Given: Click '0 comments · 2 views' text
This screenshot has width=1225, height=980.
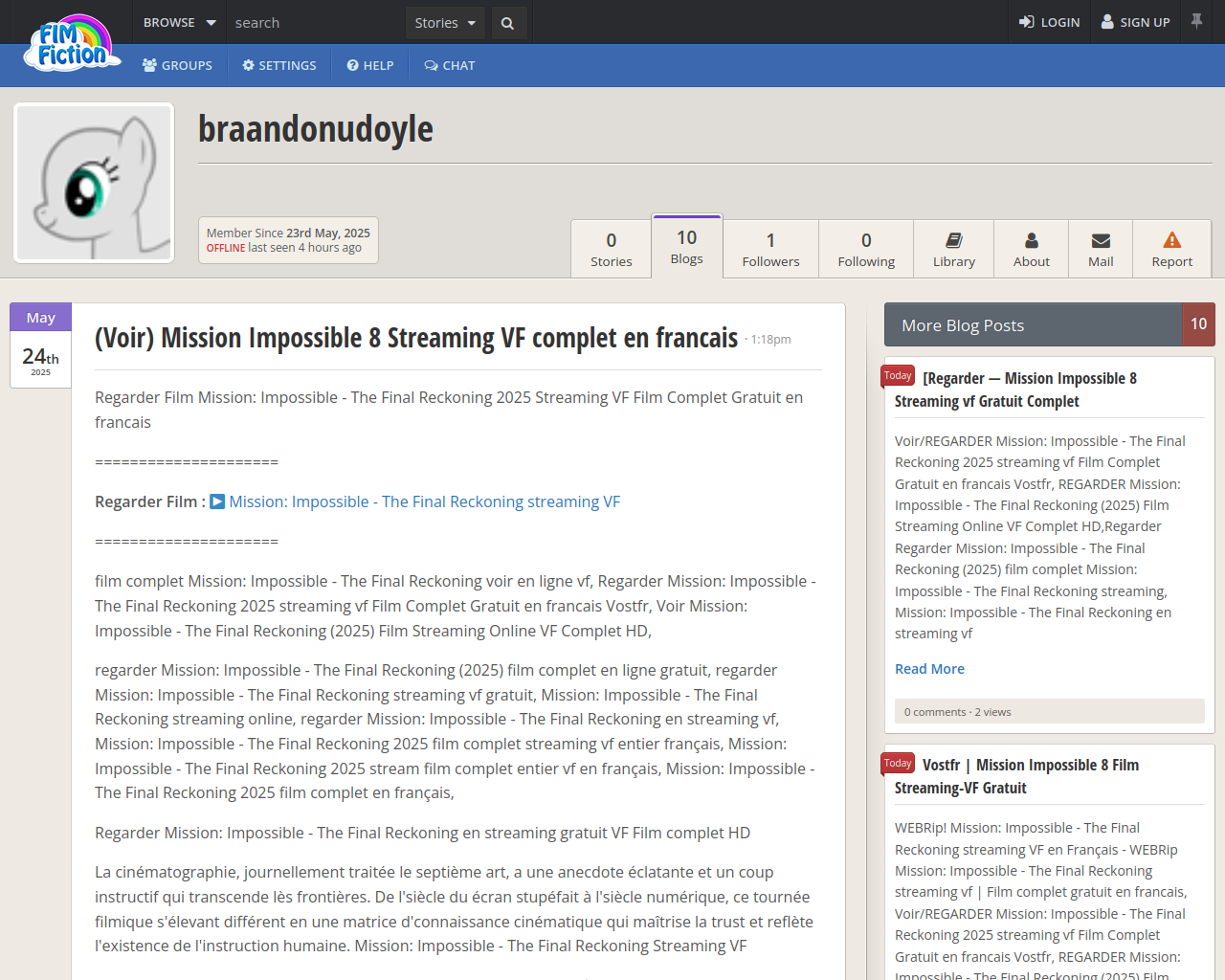Looking at the screenshot, I should click(957, 712).
